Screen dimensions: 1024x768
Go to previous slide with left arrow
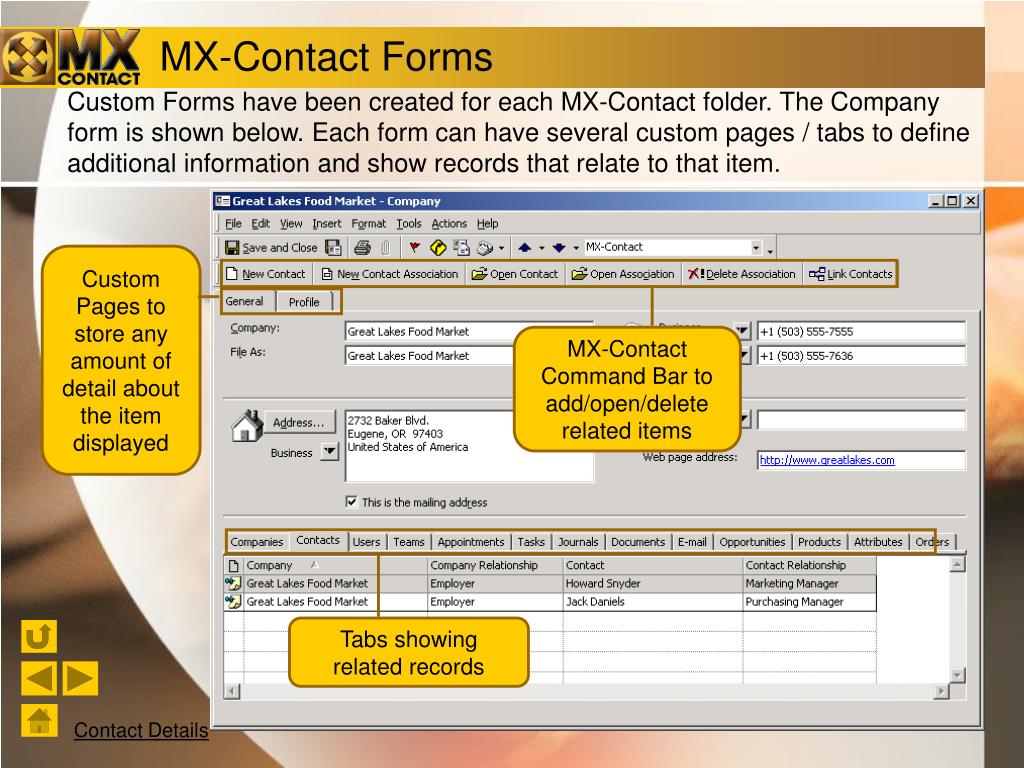click(39, 679)
